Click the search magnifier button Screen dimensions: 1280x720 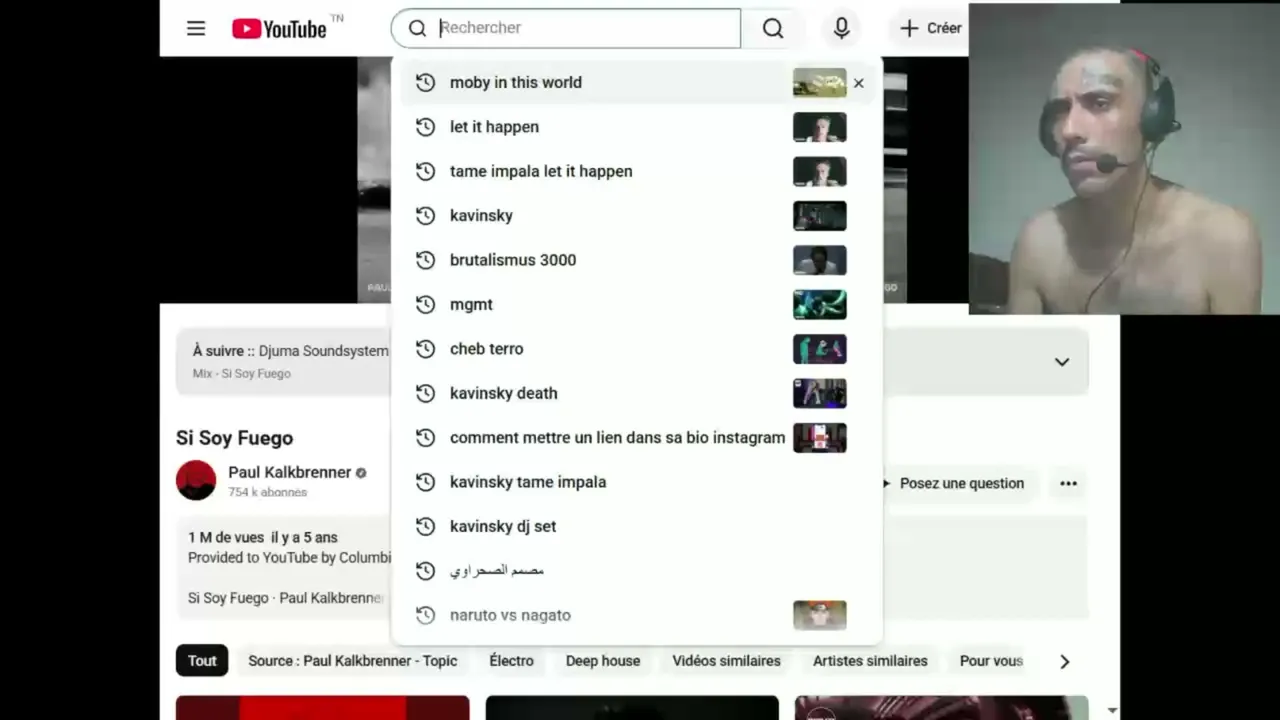click(x=773, y=28)
